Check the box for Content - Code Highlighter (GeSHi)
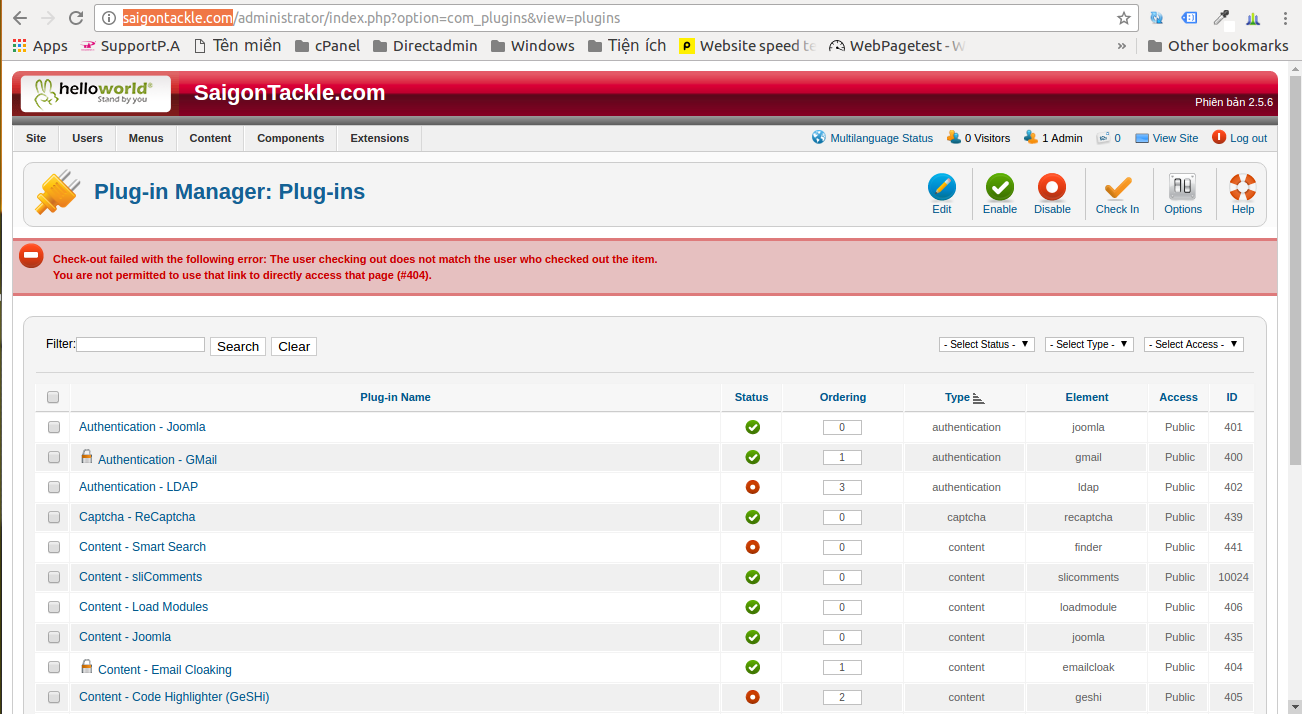The height and width of the screenshot is (714, 1302). (54, 697)
